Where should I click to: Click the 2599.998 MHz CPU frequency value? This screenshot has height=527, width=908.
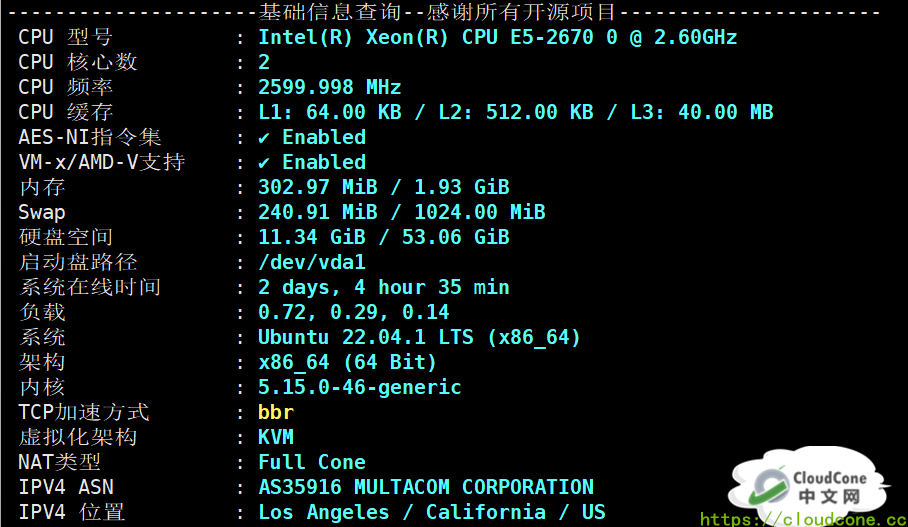(329, 87)
